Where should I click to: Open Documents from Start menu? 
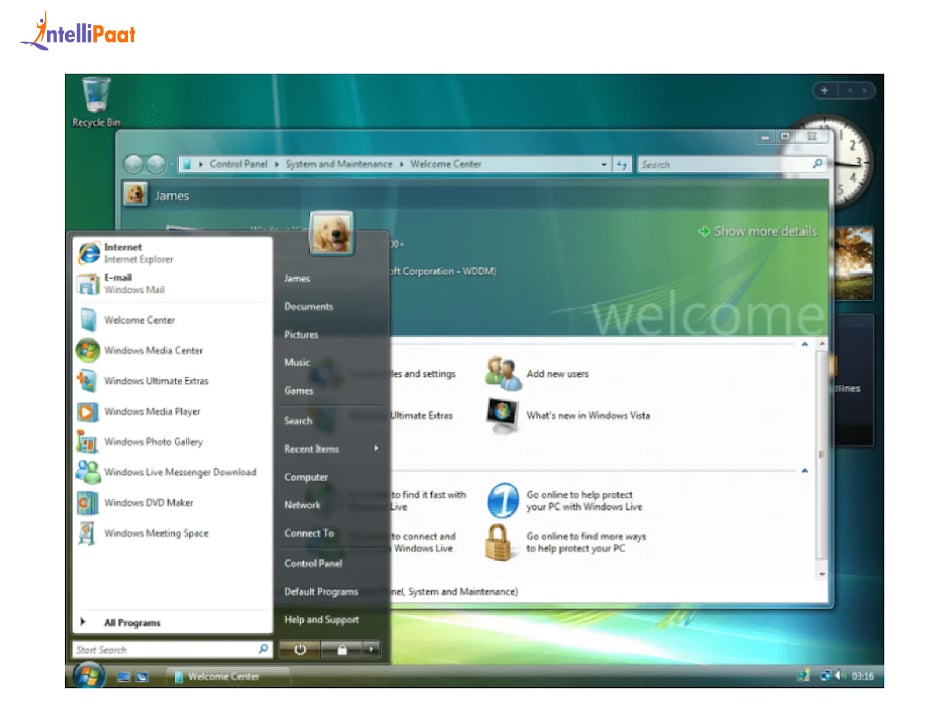[308, 306]
